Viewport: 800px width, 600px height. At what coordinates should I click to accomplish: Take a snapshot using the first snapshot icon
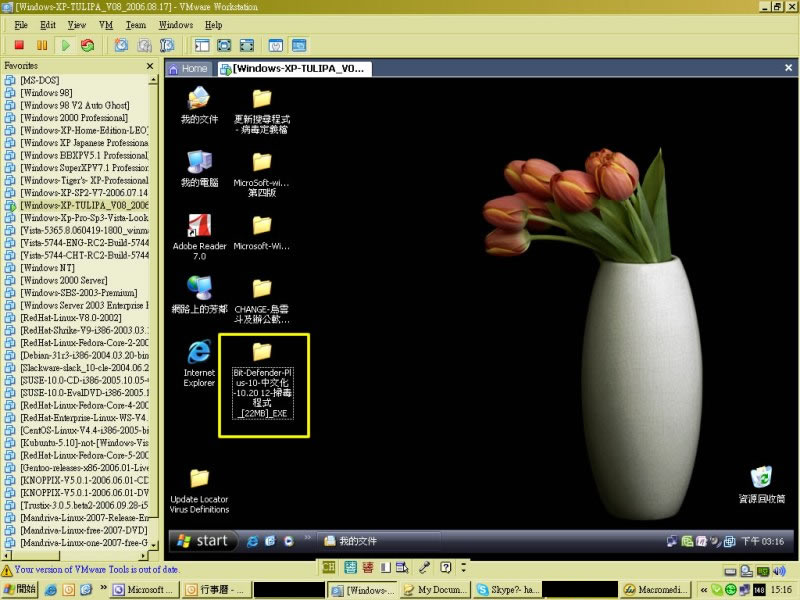pyautogui.click(x=121, y=45)
